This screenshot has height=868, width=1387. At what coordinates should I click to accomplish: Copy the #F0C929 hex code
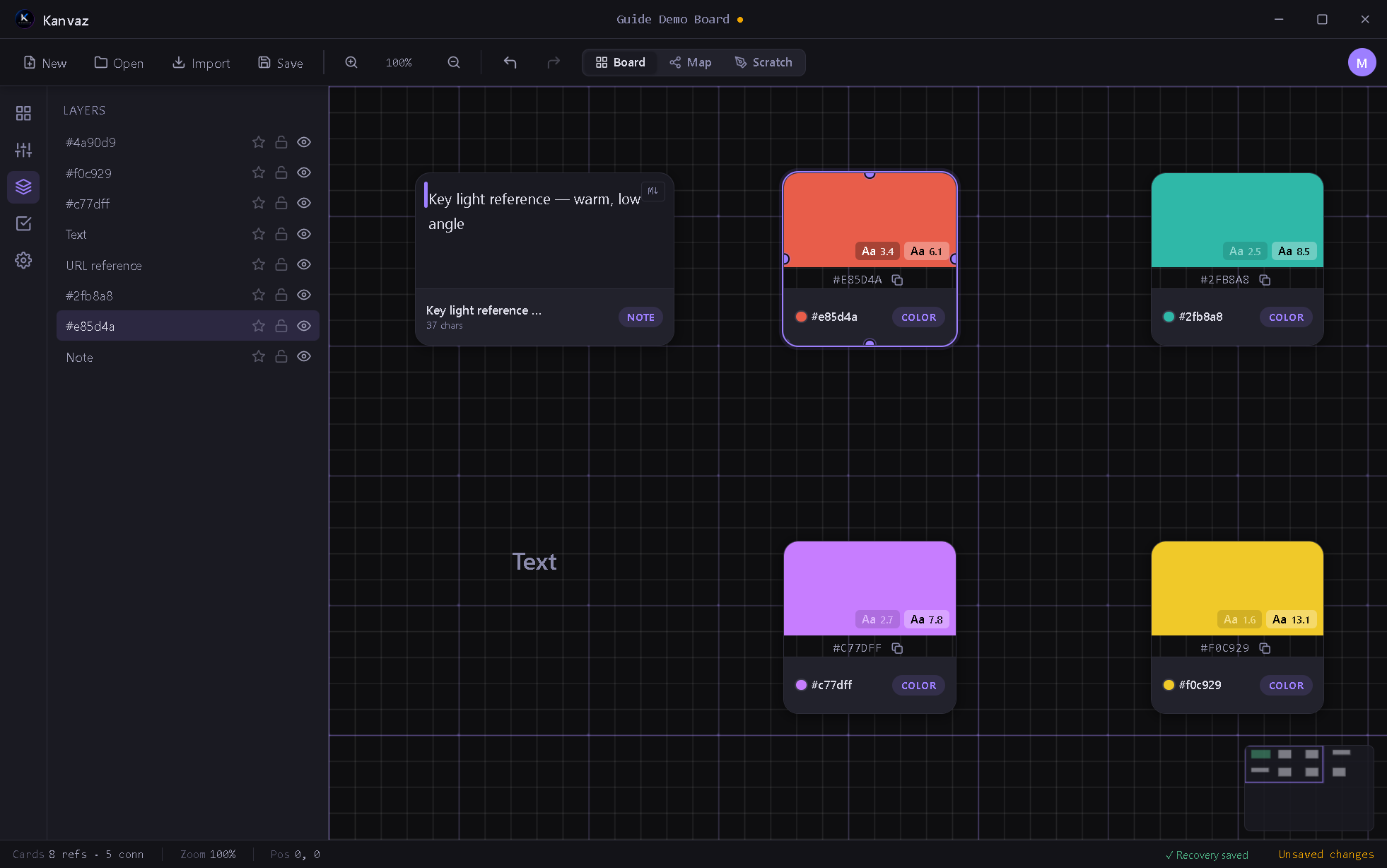tap(1265, 648)
